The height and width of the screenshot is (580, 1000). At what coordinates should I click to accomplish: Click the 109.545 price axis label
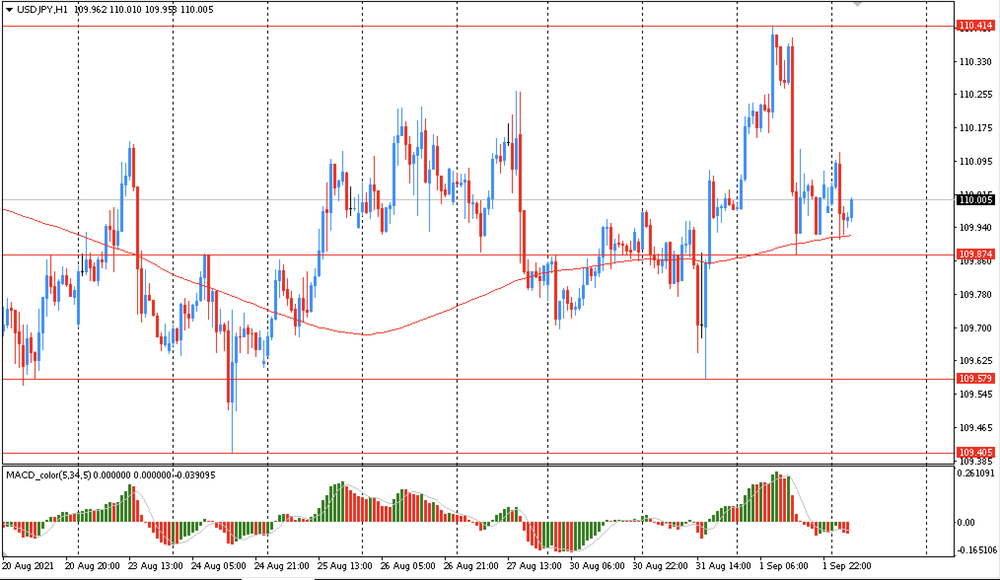point(976,394)
